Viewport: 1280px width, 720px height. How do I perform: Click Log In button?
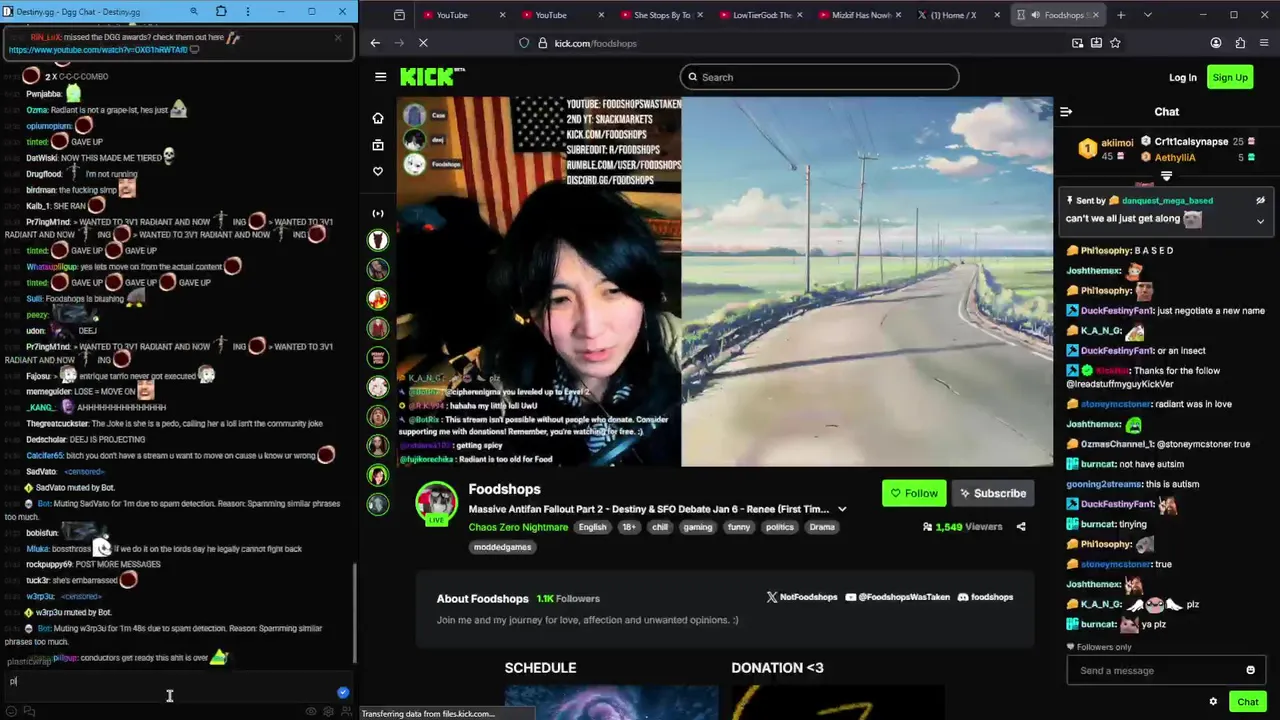1183,77
